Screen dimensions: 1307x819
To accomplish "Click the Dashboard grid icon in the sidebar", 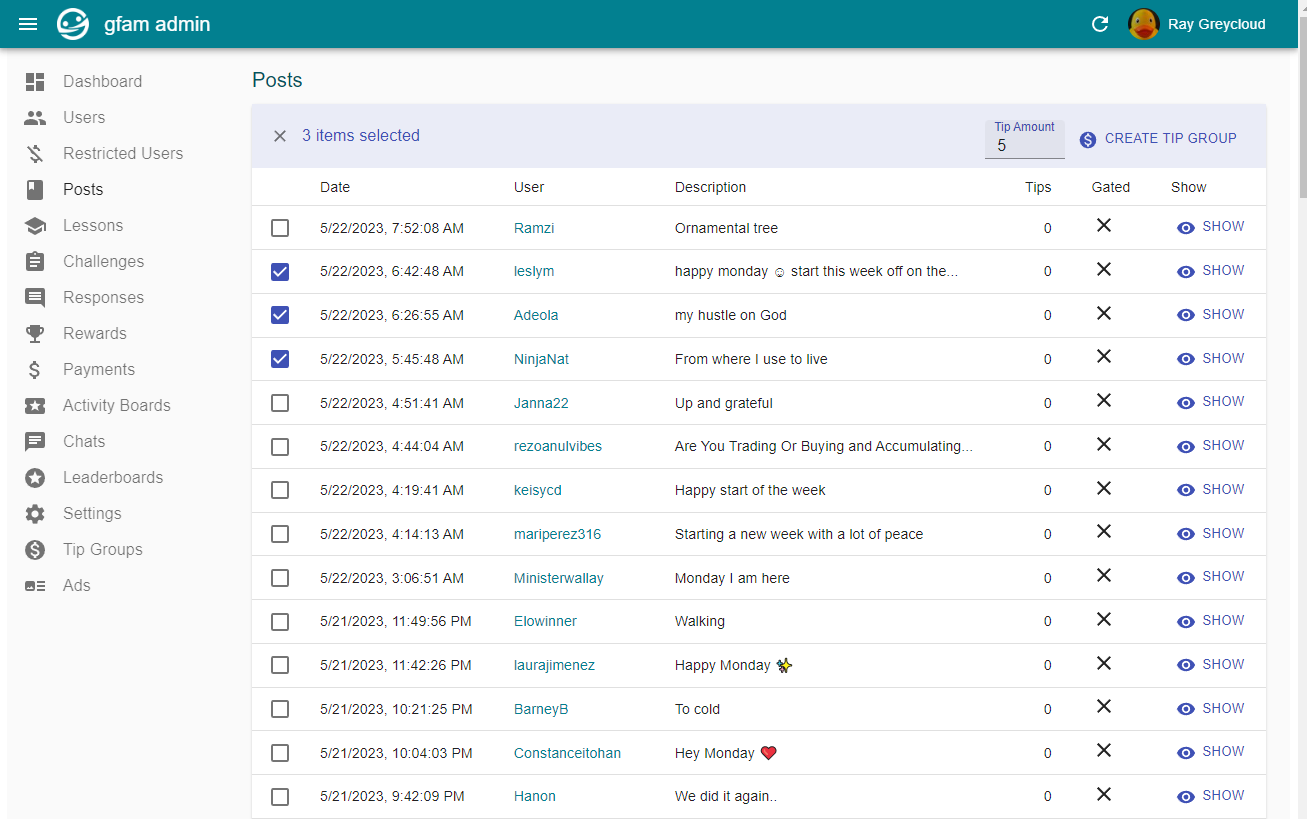I will click(35, 82).
